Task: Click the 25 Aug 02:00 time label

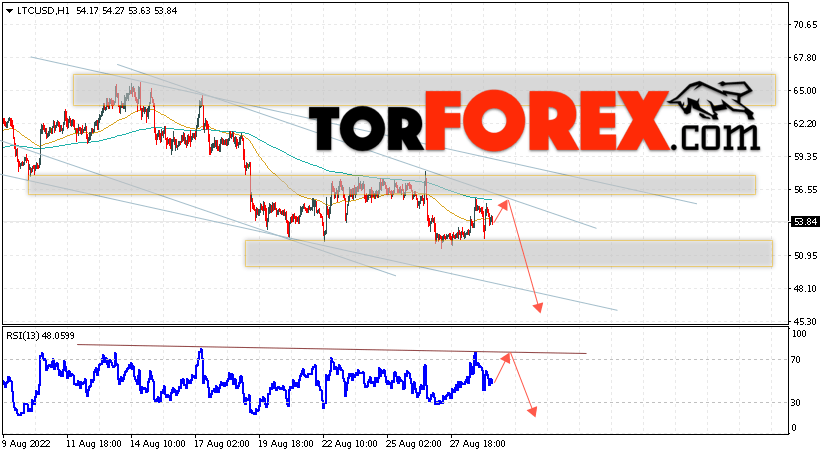Action: pos(414,444)
